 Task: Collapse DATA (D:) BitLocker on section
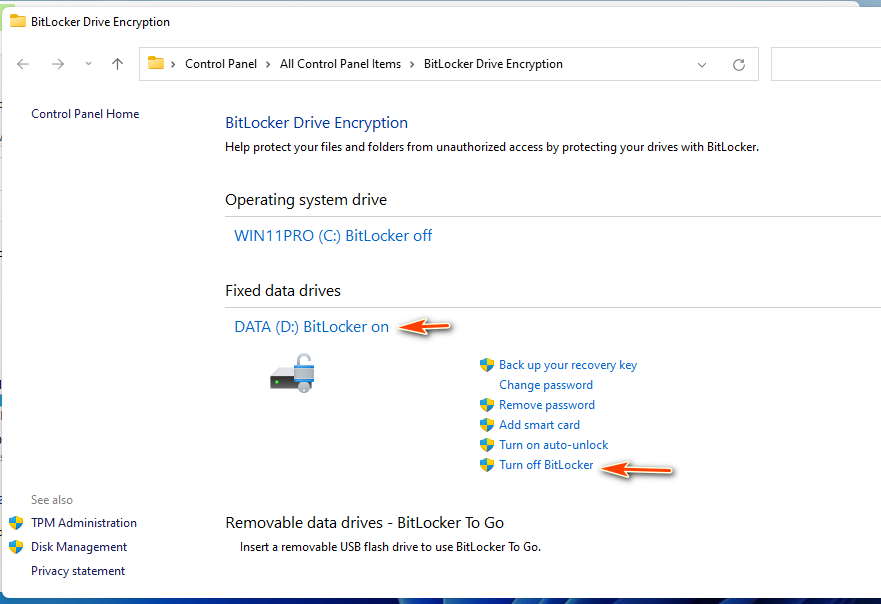coord(311,326)
